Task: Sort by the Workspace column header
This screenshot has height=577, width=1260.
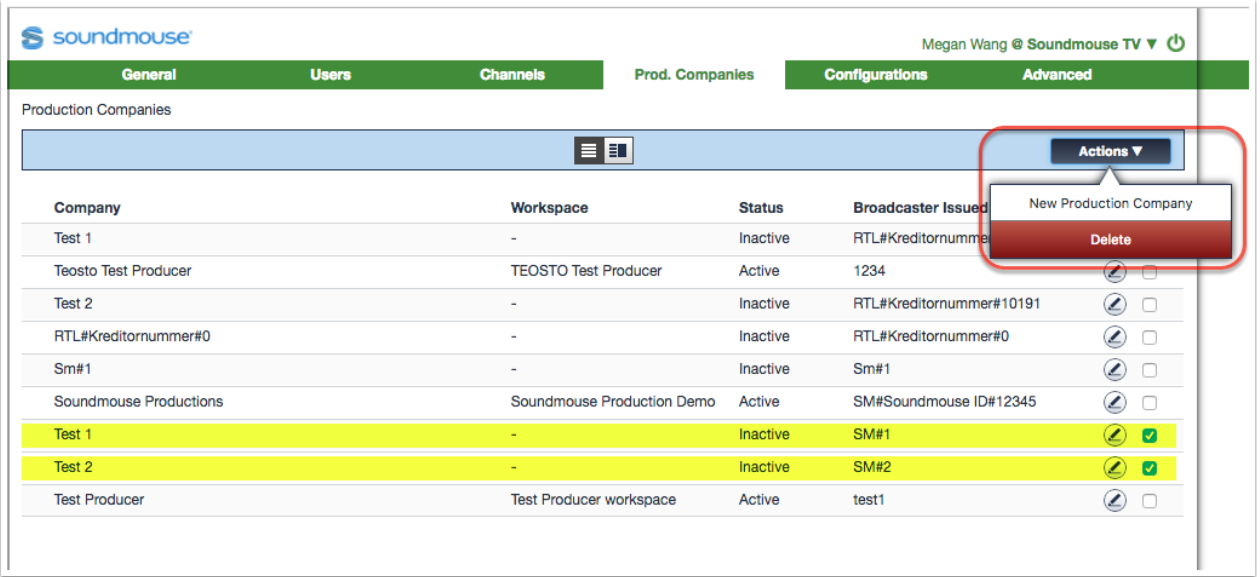Action: 549,208
